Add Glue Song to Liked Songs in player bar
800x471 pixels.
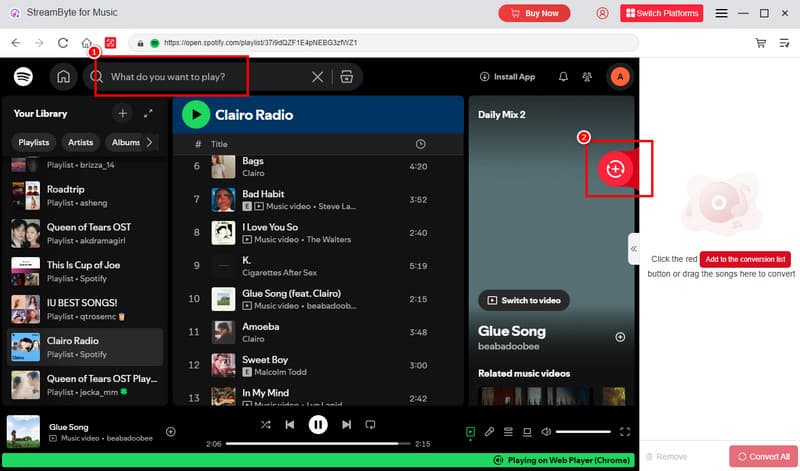click(x=171, y=432)
